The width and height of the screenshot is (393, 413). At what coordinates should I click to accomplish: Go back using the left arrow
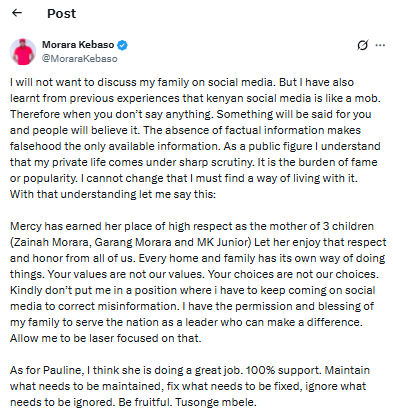[x=17, y=13]
